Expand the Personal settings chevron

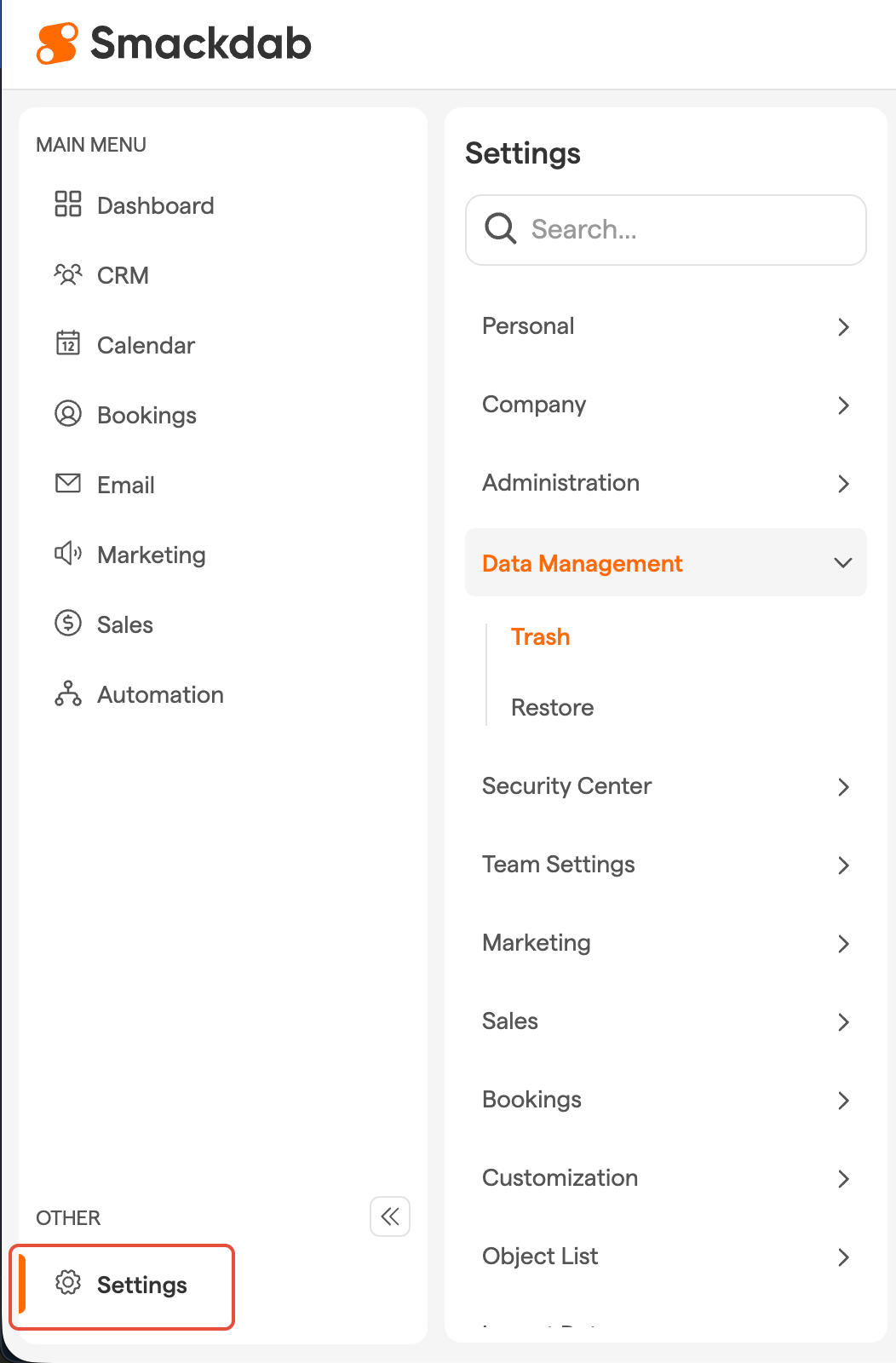(842, 327)
